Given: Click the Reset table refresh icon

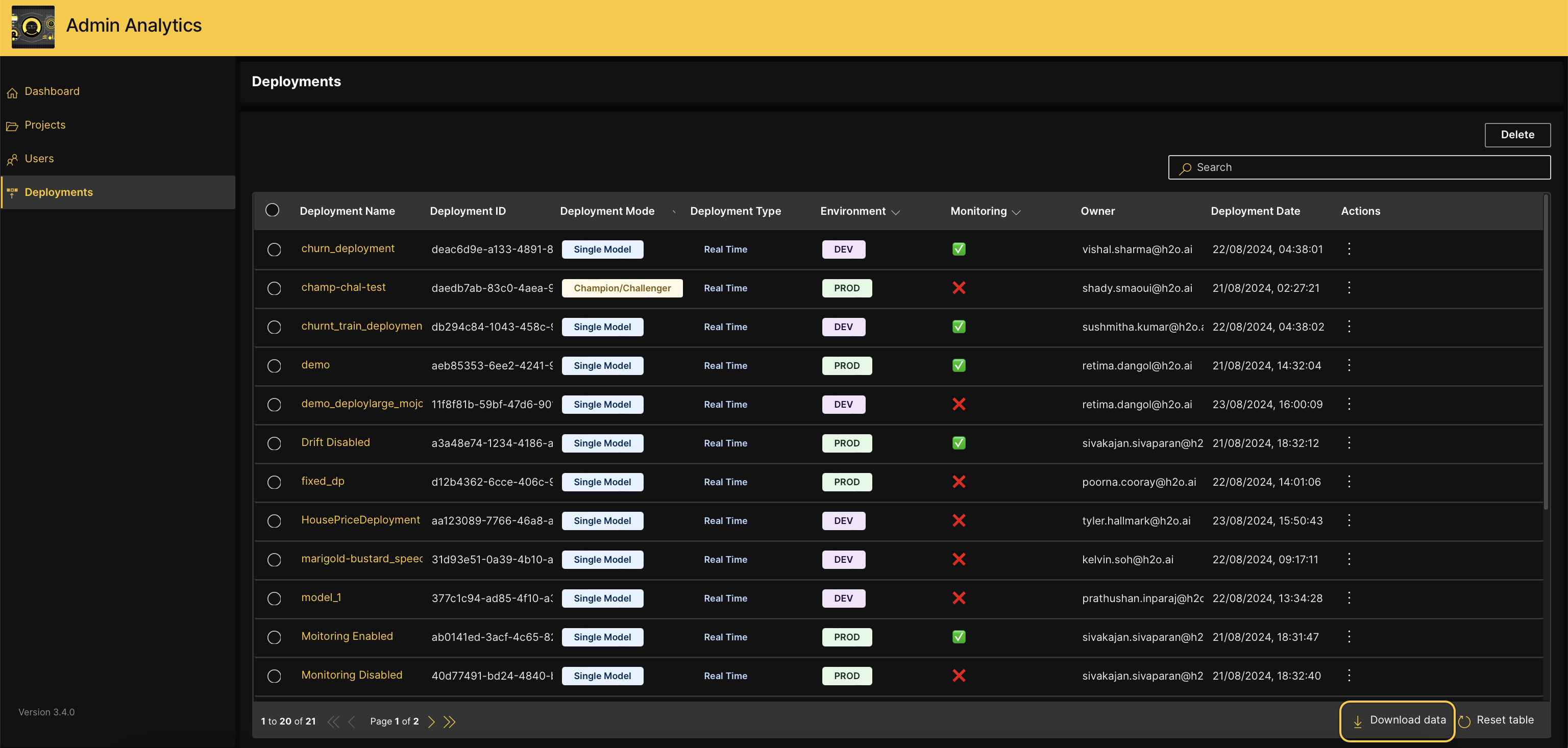Looking at the screenshot, I should point(1464,721).
